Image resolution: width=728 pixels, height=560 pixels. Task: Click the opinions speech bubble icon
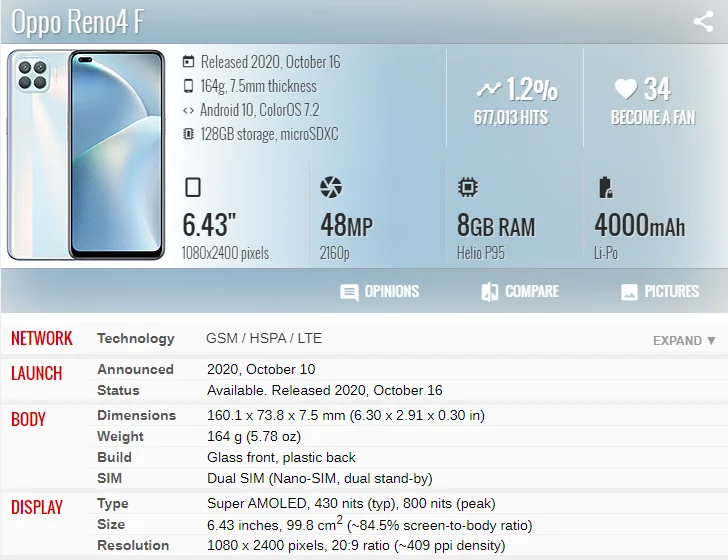[349, 293]
